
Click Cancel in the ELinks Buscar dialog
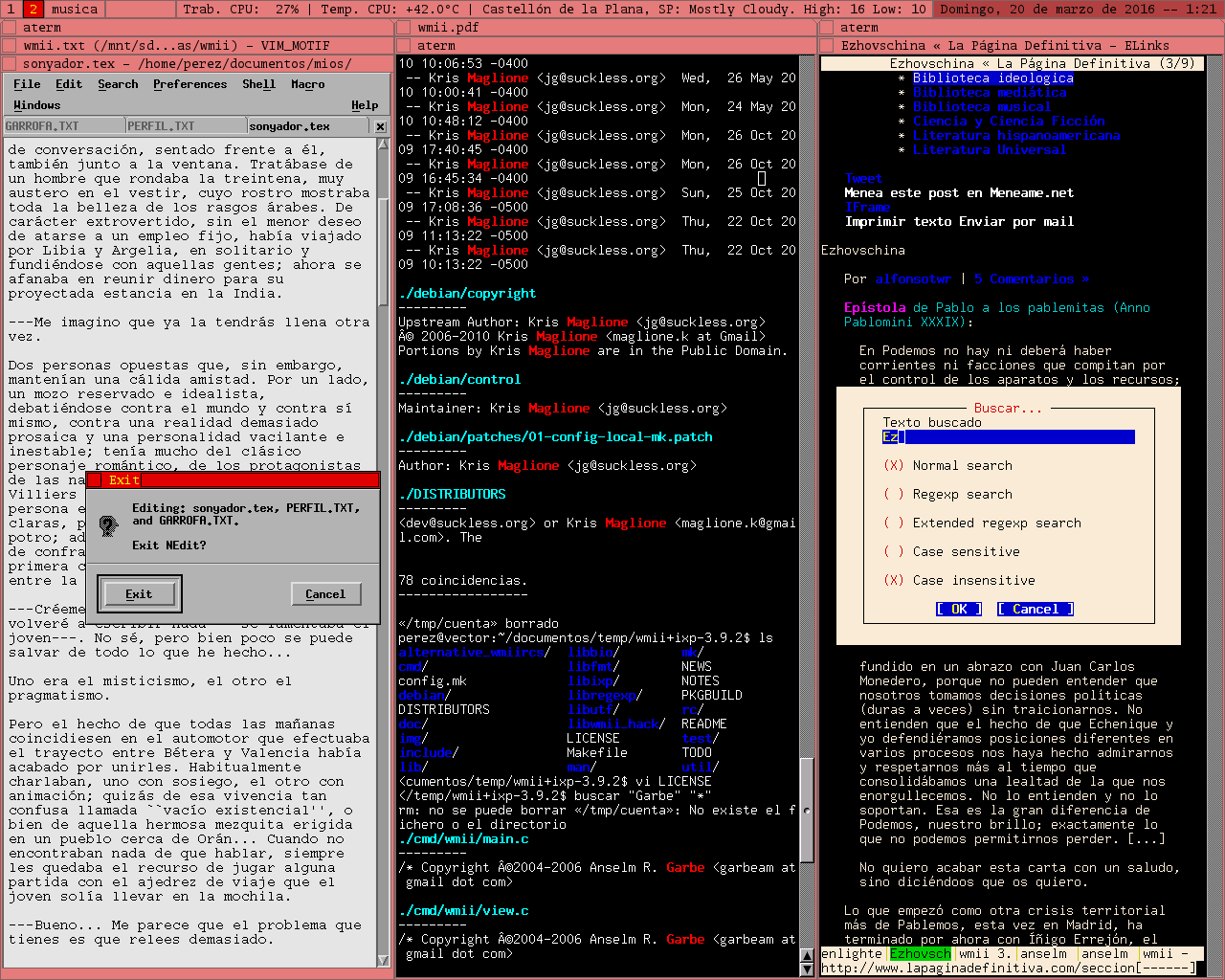[1036, 609]
